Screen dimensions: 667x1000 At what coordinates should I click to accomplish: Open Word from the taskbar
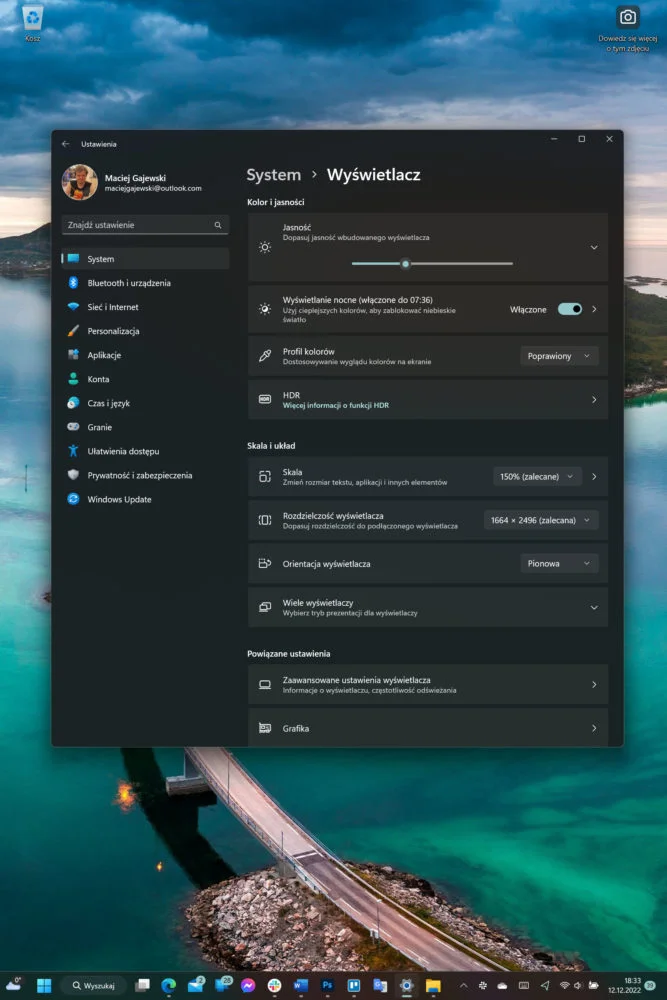(300, 985)
